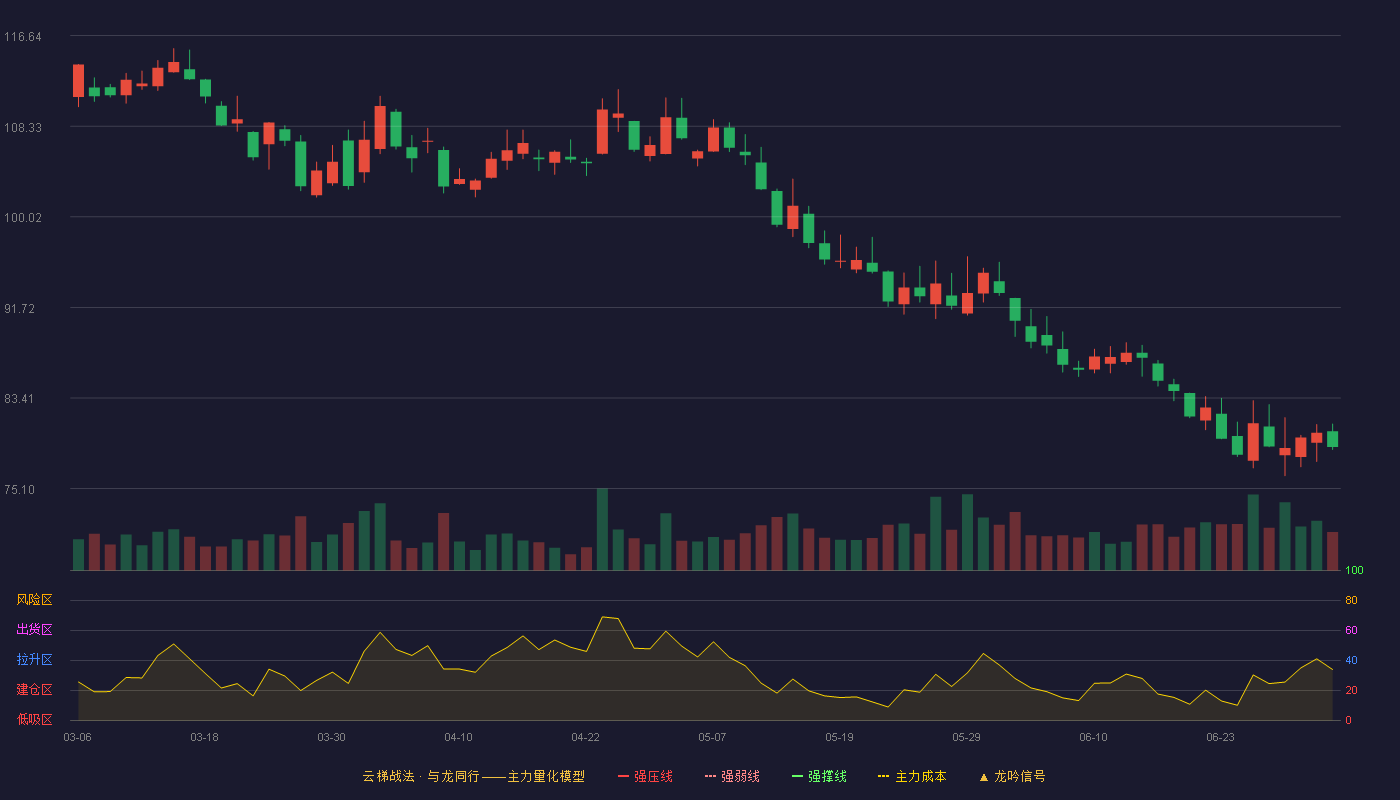Click the green 100 indicator axis value

[1354, 571]
